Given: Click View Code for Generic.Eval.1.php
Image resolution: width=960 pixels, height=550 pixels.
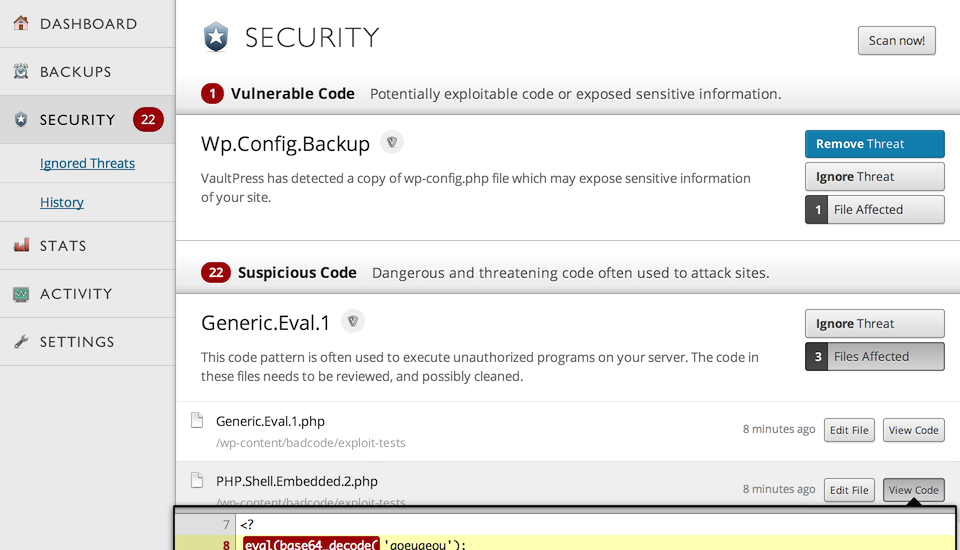Looking at the screenshot, I should click(x=913, y=430).
